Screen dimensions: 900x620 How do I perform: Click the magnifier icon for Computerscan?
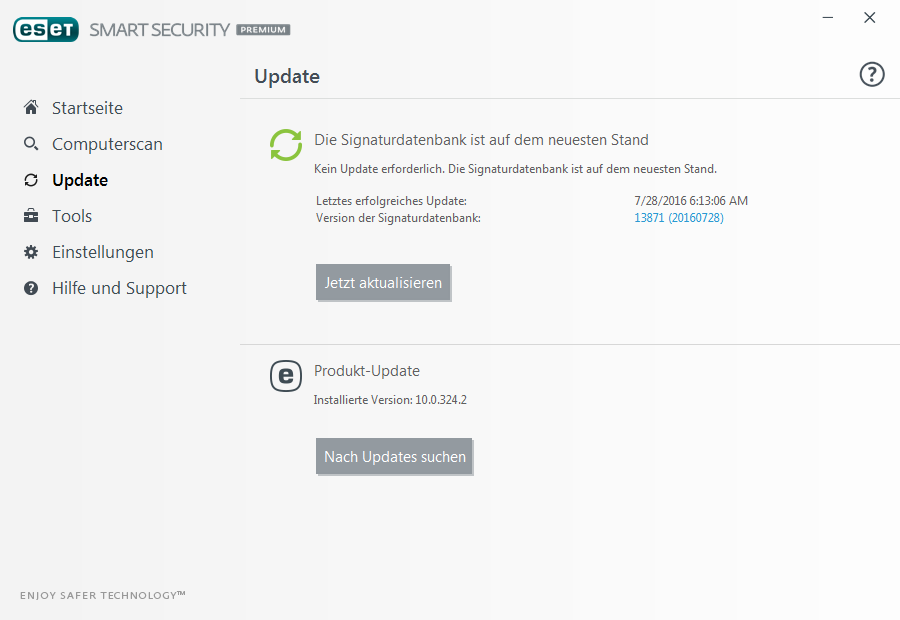coord(31,144)
